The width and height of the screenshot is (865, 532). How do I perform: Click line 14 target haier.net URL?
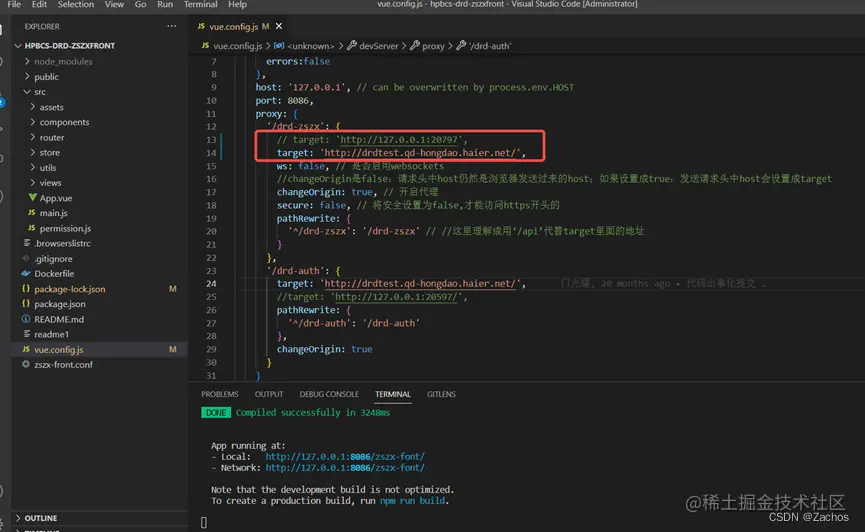[420, 153]
